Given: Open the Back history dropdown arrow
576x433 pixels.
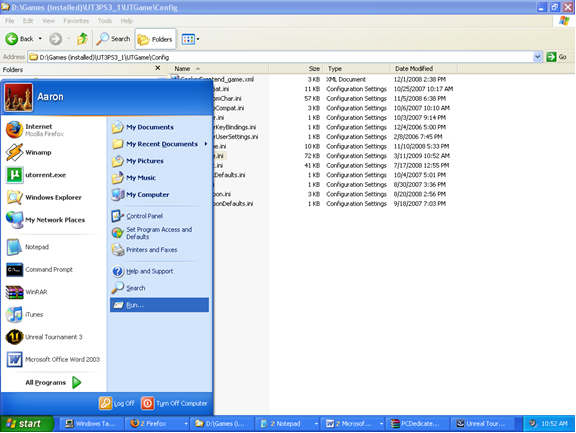Looking at the screenshot, I should point(40,39).
